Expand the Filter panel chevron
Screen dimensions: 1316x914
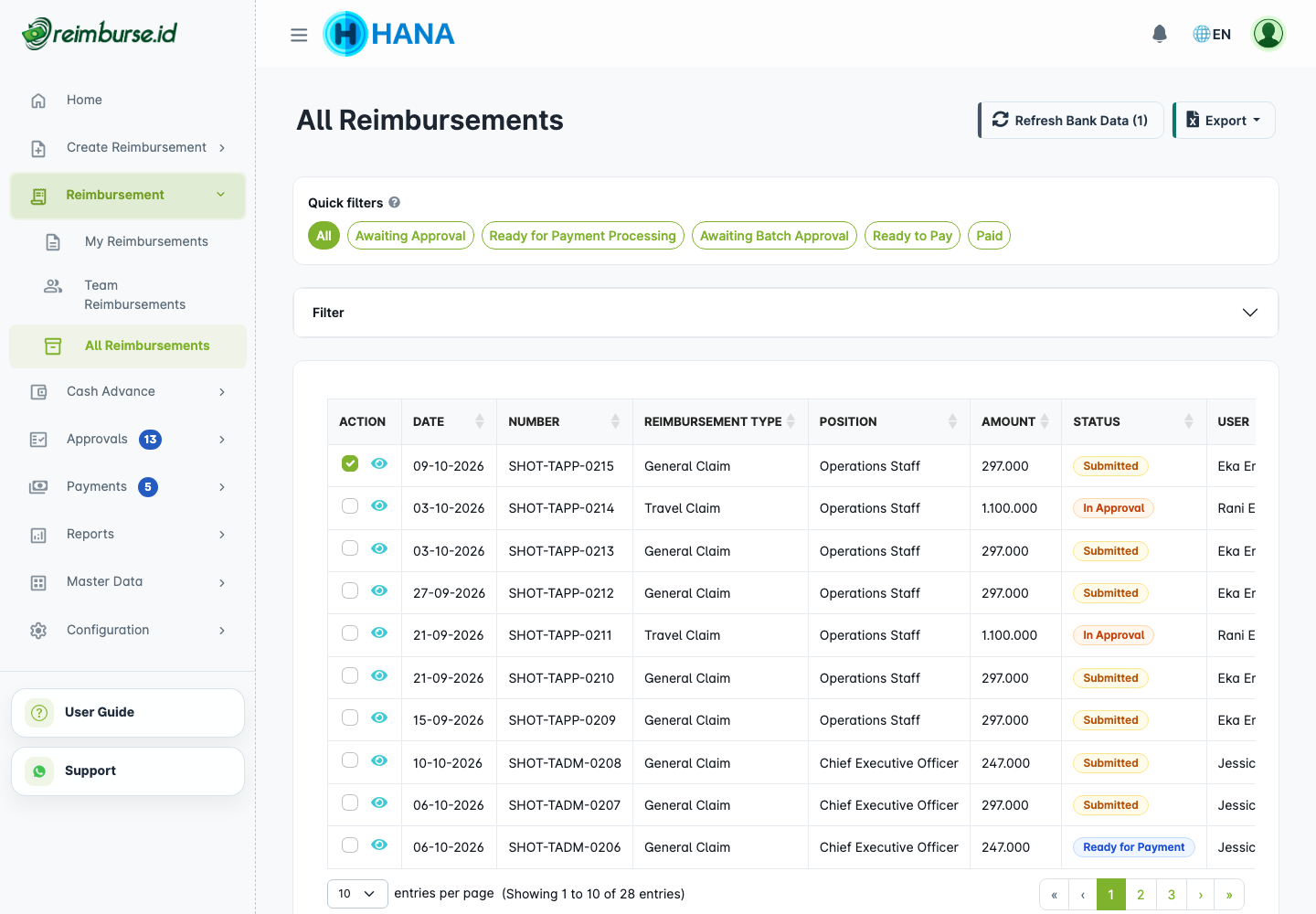click(1250, 313)
